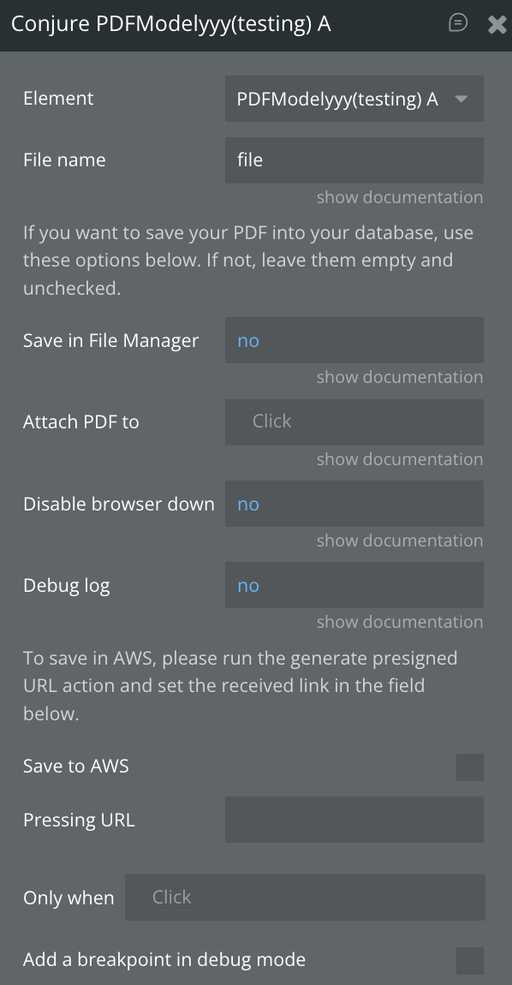
Task: Show documentation under Save in File Manager
Action: coord(400,377)
